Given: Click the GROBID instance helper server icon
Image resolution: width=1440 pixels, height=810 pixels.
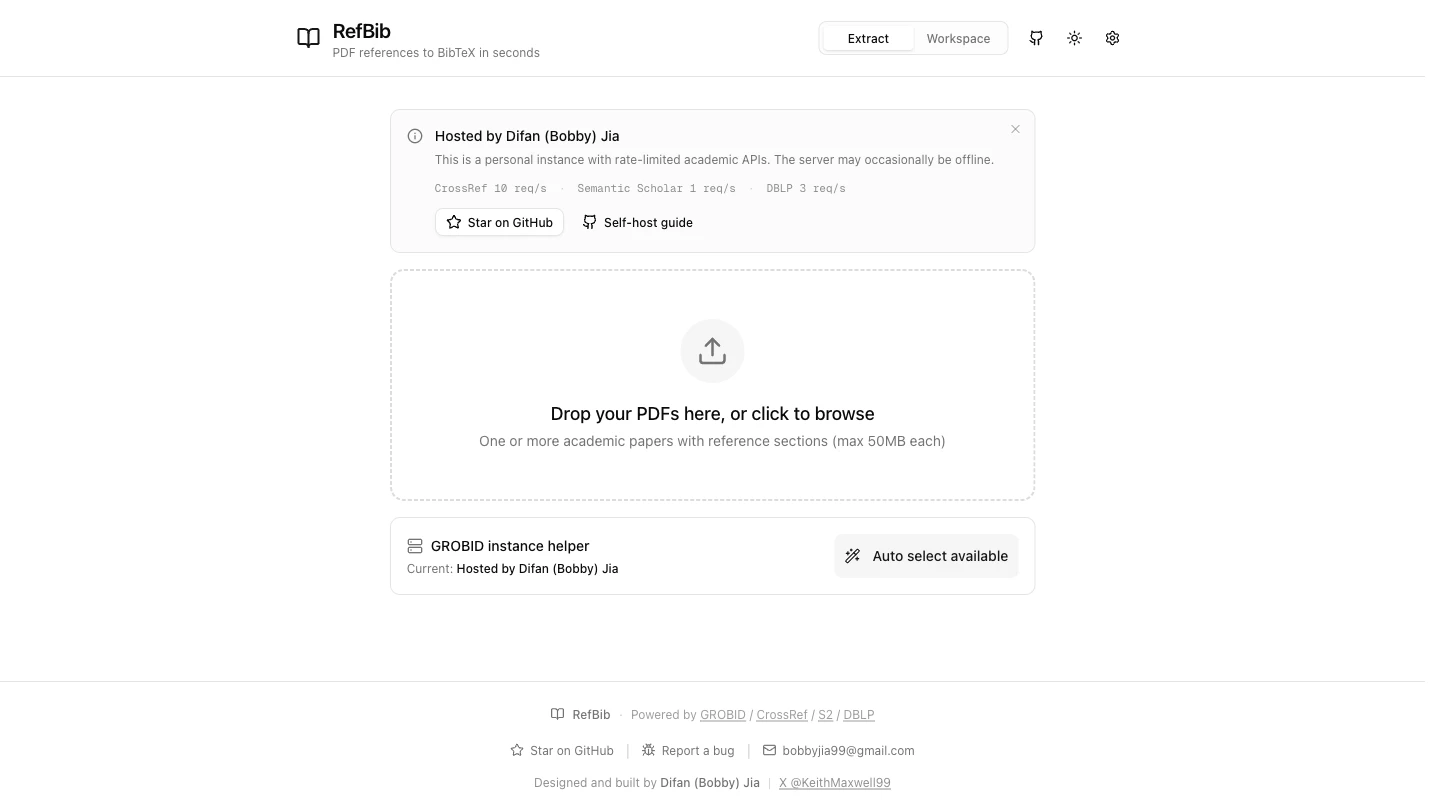Looking at the screenshot, I should pyautogui.click(x=415, y=546).
